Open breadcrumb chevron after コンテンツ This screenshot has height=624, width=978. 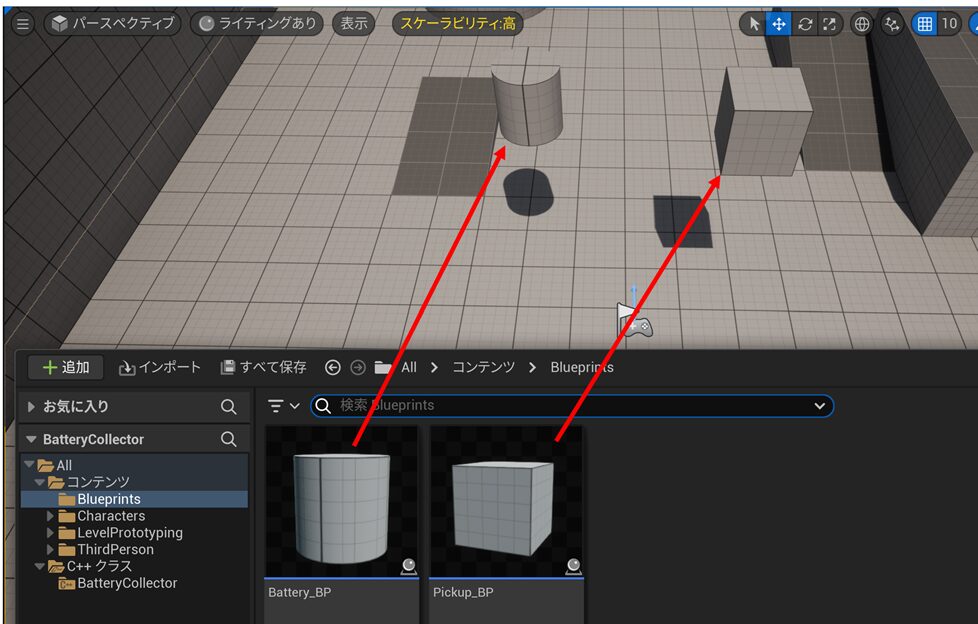click(532, 368)
